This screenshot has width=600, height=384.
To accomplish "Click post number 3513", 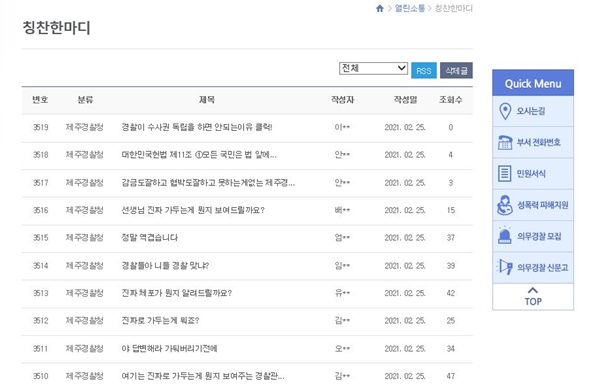I will (41, 293).
